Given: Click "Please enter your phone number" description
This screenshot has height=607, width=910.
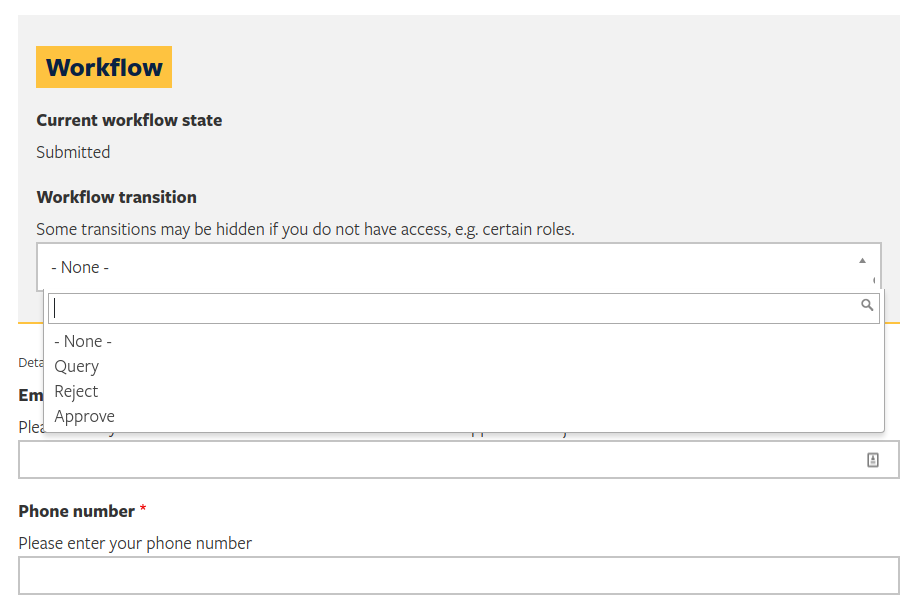Looking at the screenshot, I should [x=135, y=543].
